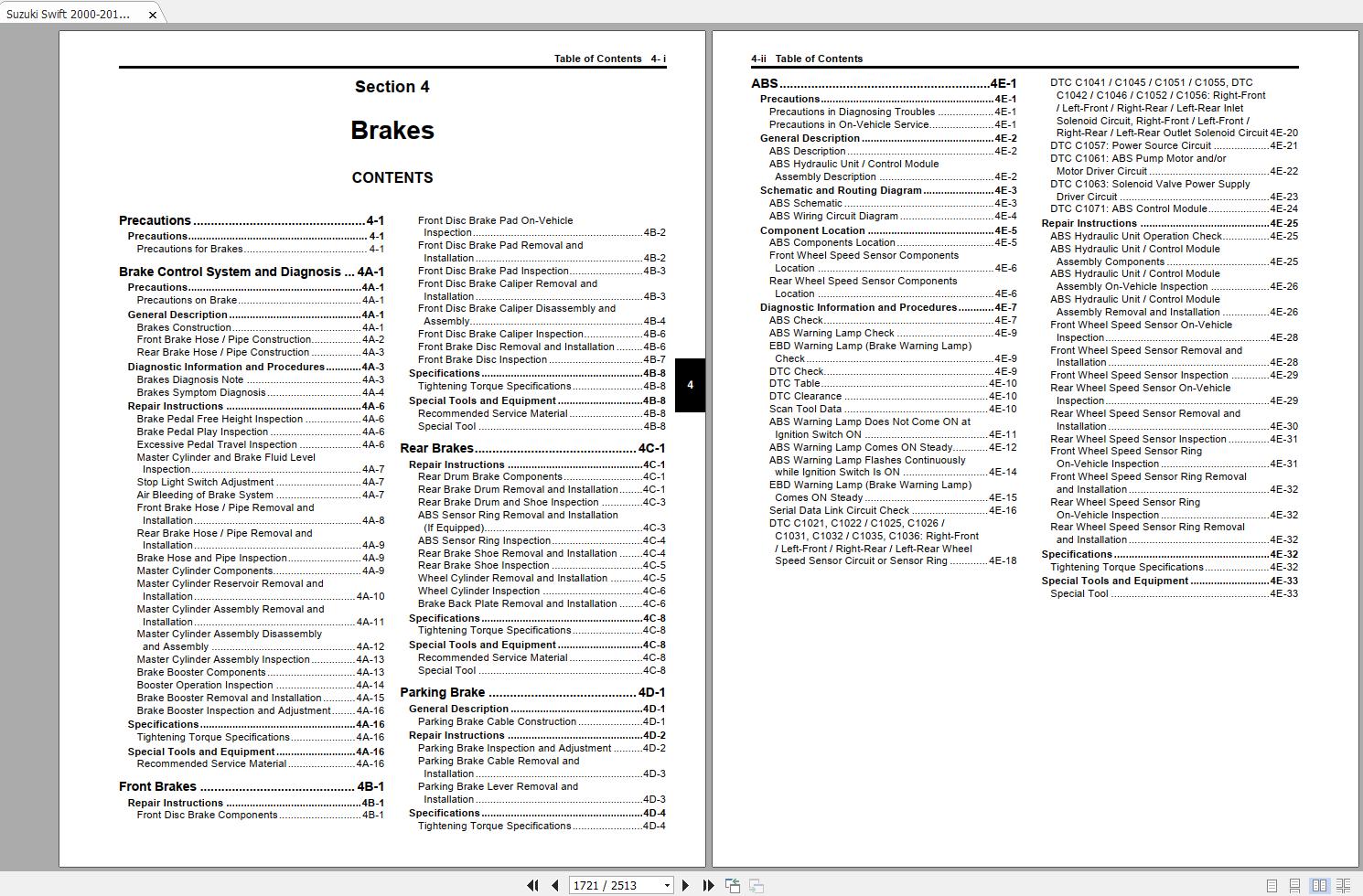Open the page number dropdown
Viewport: 1363px width, 896px height.
667,885
